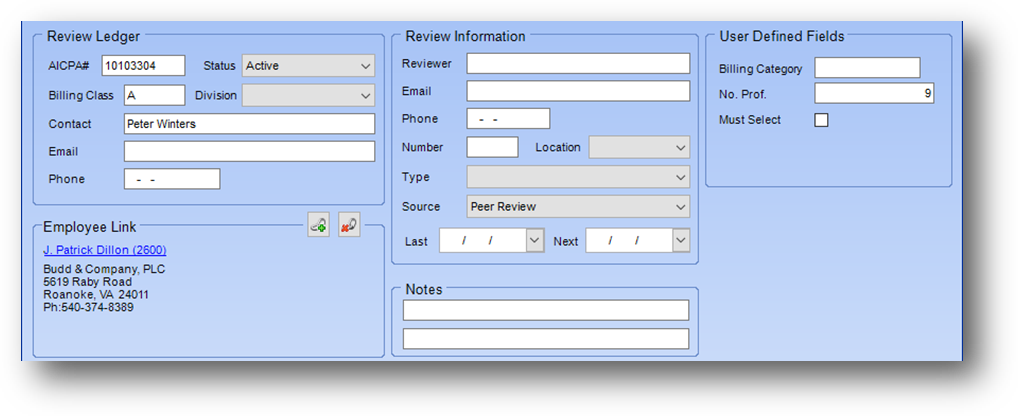The image size is (1018, 416).
Task: Click the Review Information Email field
Action: [578, 92]
